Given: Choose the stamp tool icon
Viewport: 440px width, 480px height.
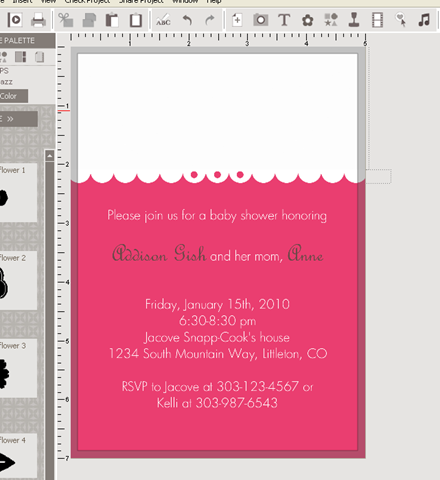Looking at the screenshot, I should click(x=354, y=20).
